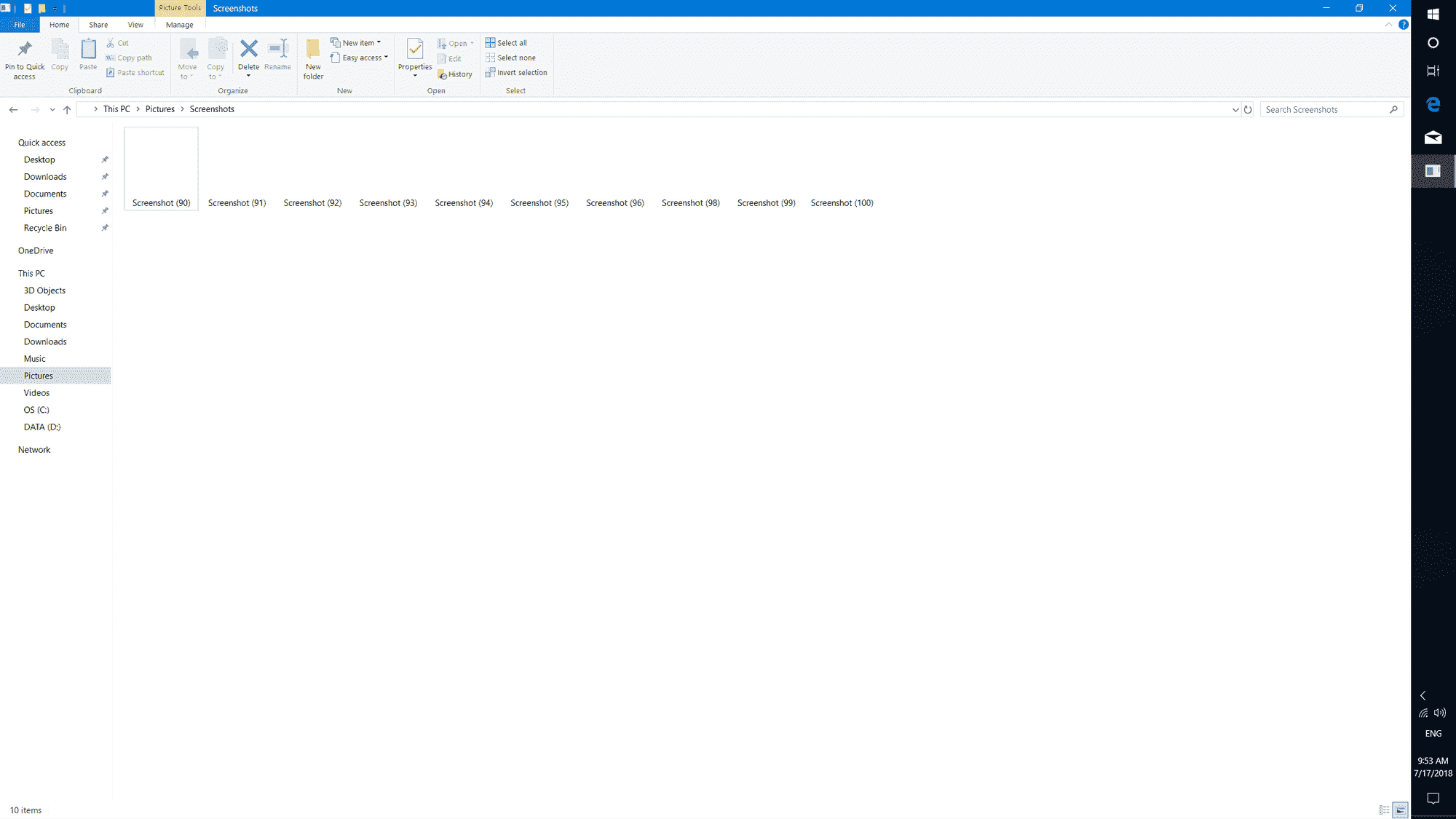Open Cortana search circle

1433,43
